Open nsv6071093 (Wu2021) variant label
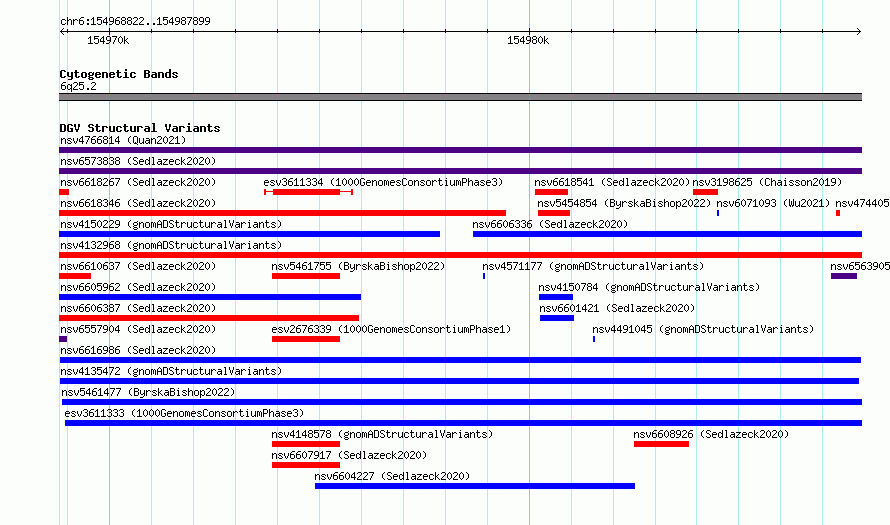The width and height of the screenshot is (890, 525). tap(773, 203)
